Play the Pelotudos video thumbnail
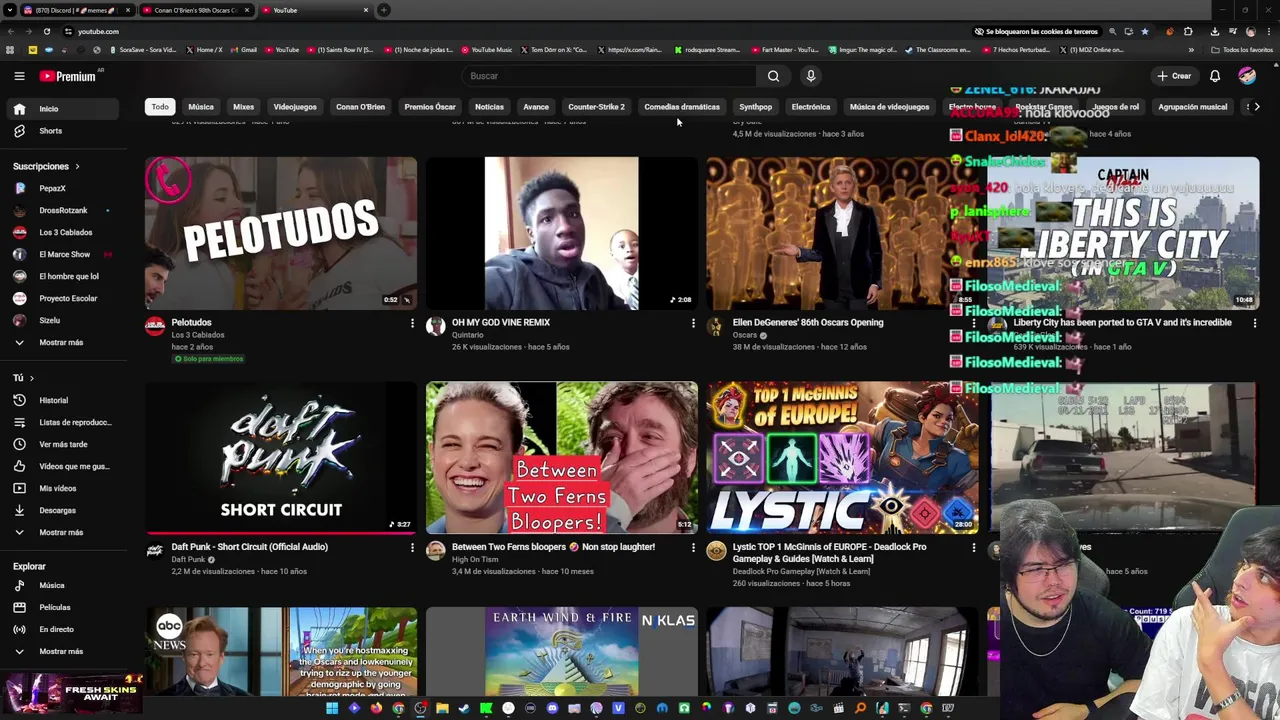This screenshot has width=1280, height=720. 281,233
